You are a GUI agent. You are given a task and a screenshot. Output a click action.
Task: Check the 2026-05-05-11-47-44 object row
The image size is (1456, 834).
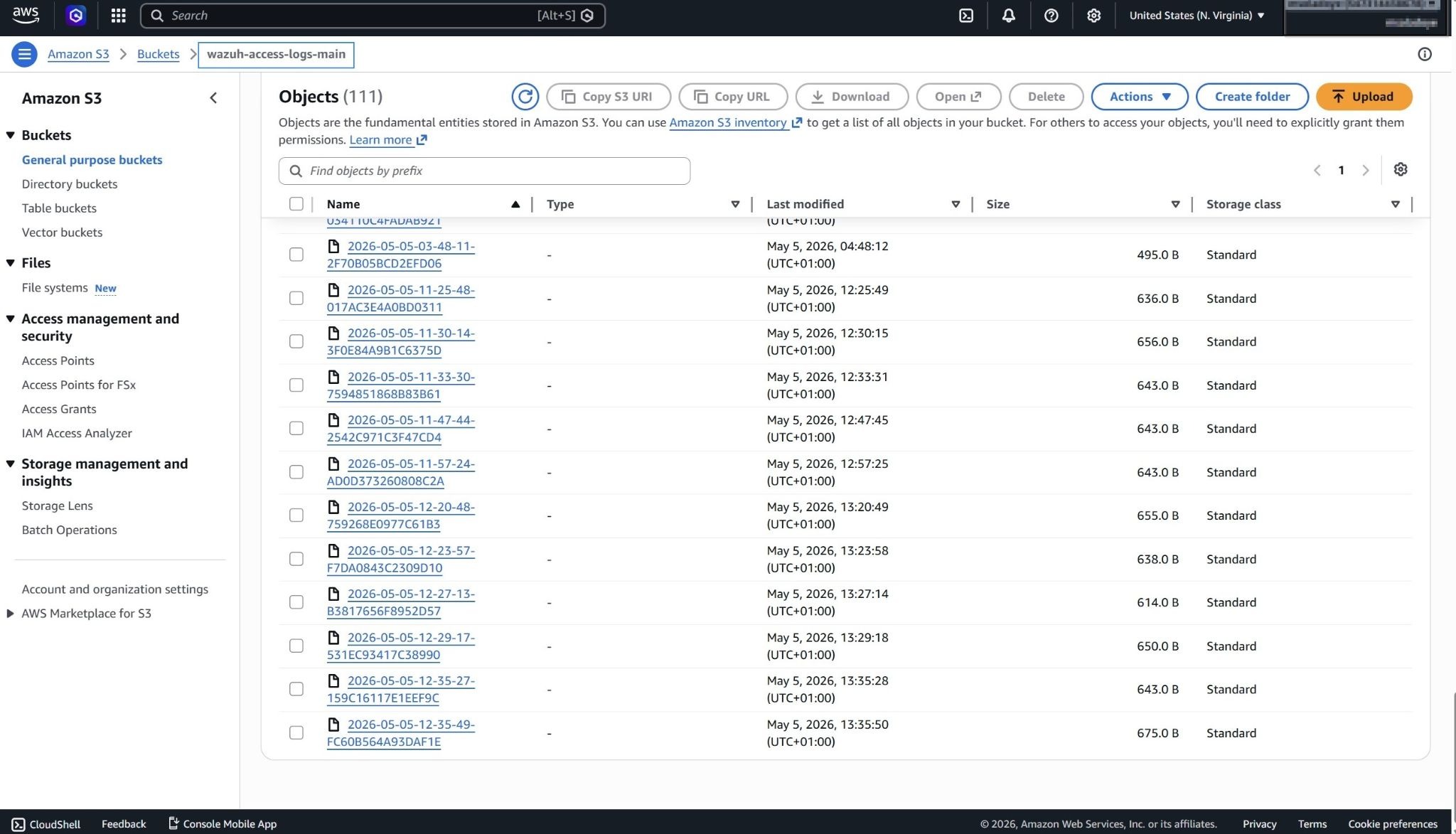[296, 428]
